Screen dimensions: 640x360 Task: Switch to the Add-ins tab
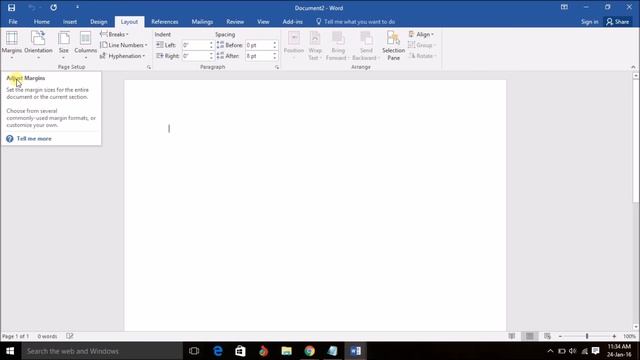click(293, 22)
